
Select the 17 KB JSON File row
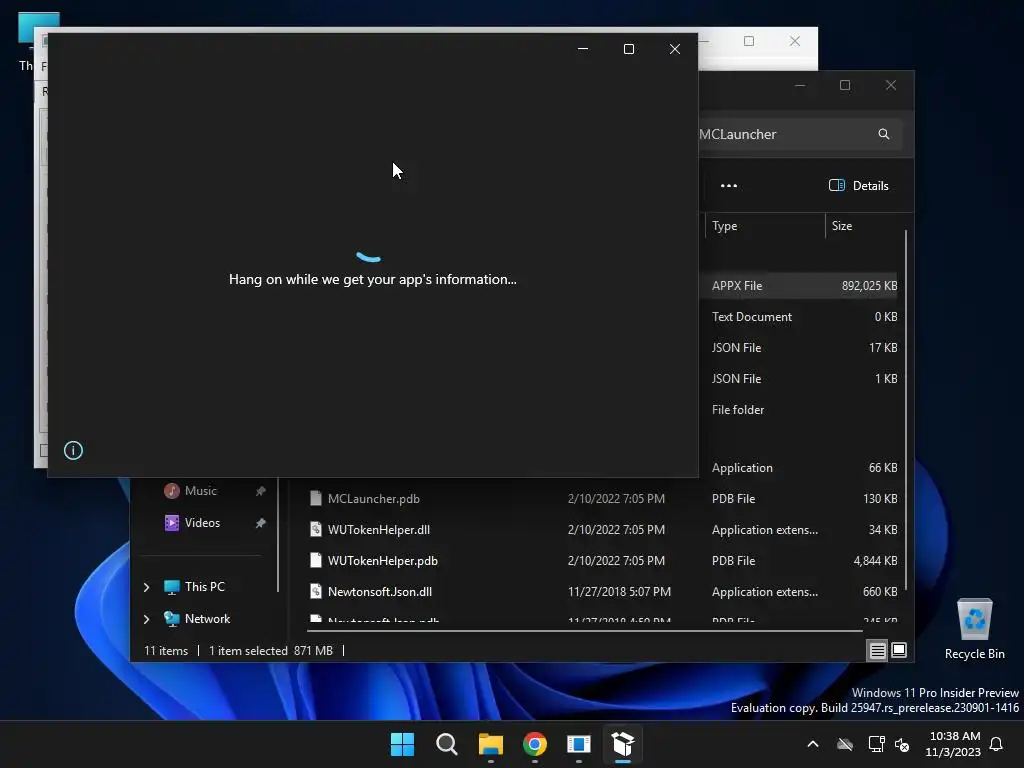point(800,347)
